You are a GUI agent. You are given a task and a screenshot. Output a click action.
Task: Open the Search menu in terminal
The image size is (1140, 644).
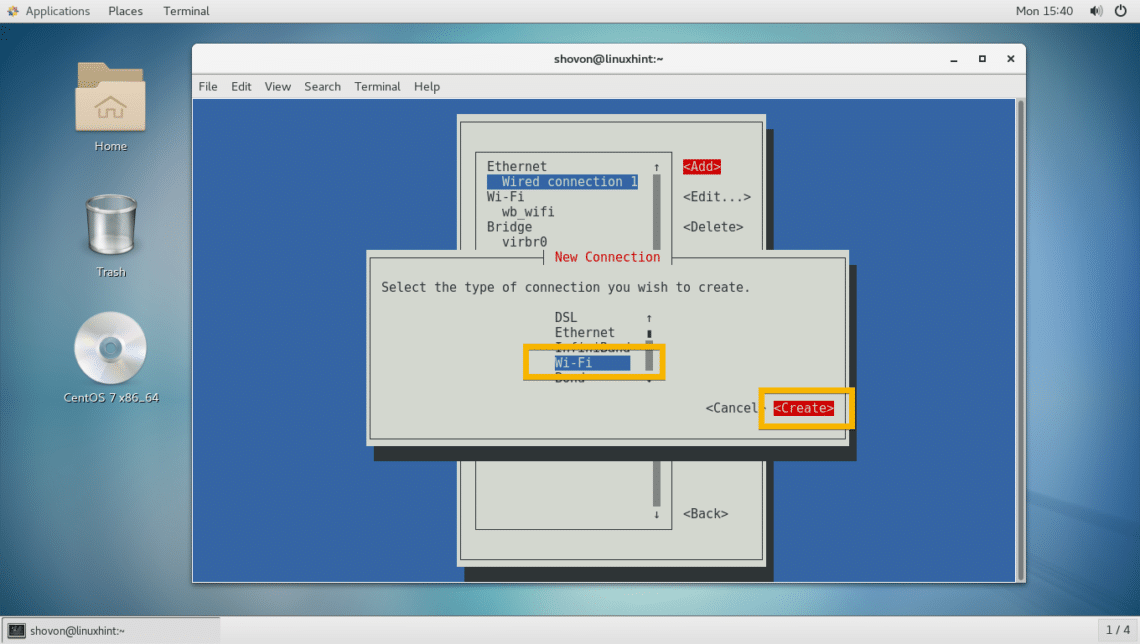(322, 87)
